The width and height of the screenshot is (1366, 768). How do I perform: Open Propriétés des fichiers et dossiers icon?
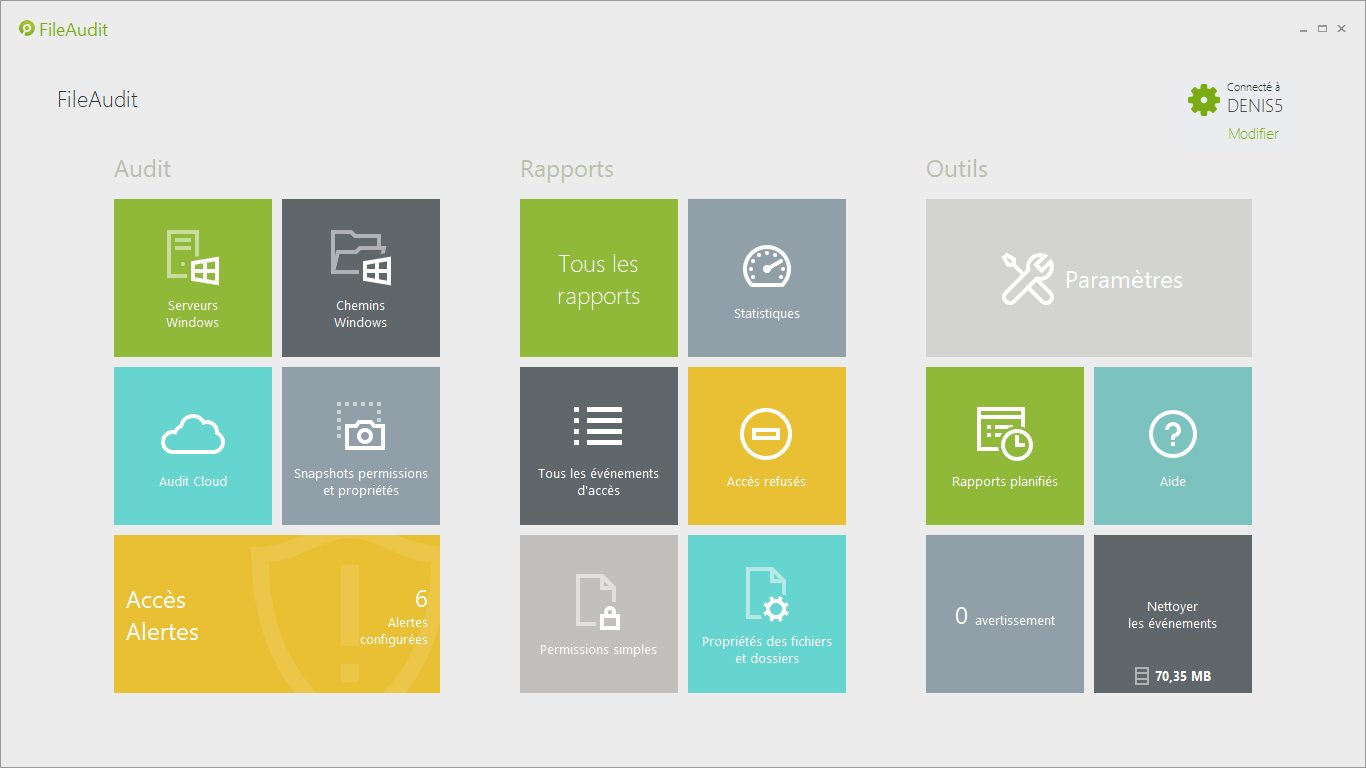pyautogui.click(x=766, y=594)
